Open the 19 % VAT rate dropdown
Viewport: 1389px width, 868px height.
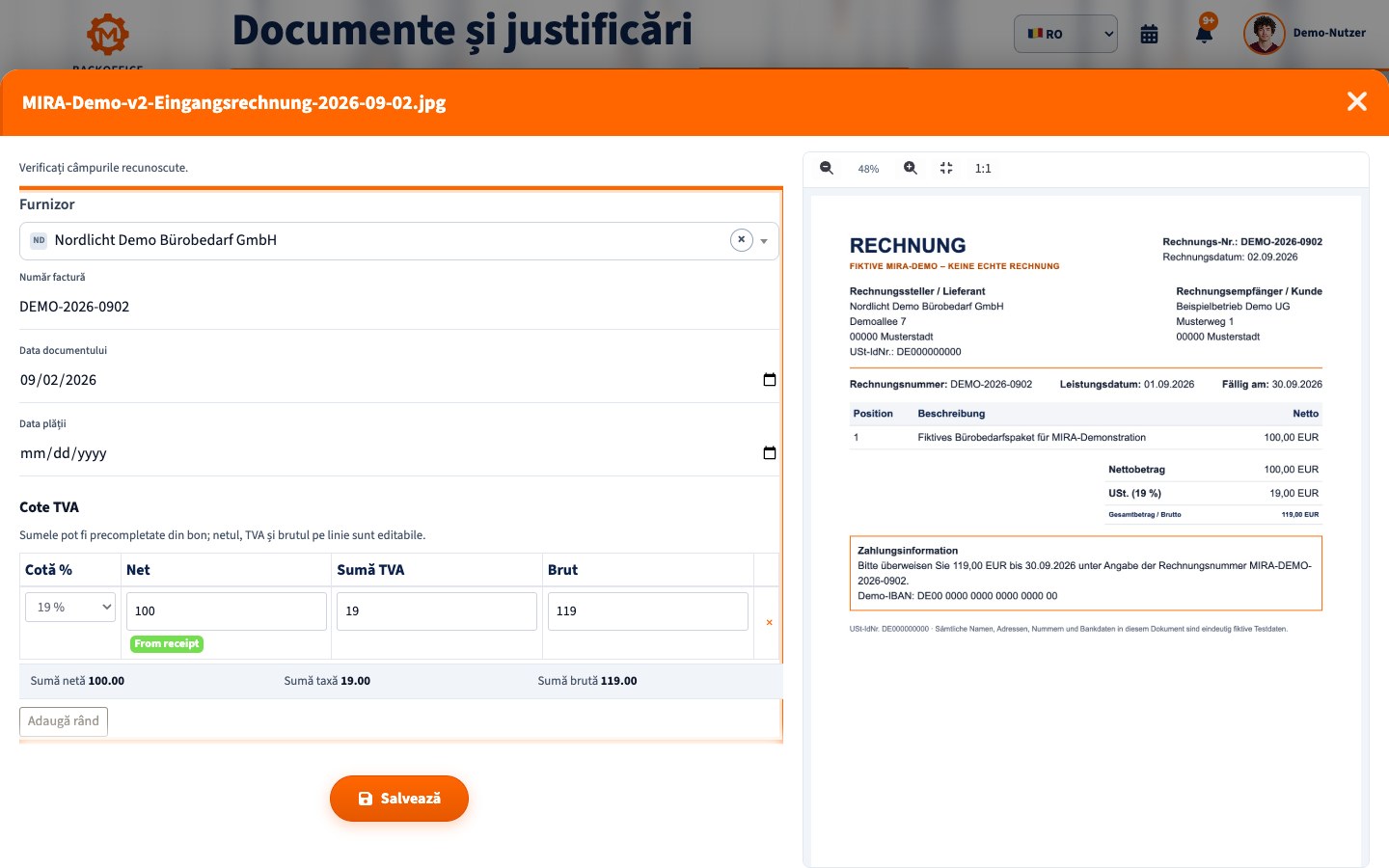pos(70,607)
